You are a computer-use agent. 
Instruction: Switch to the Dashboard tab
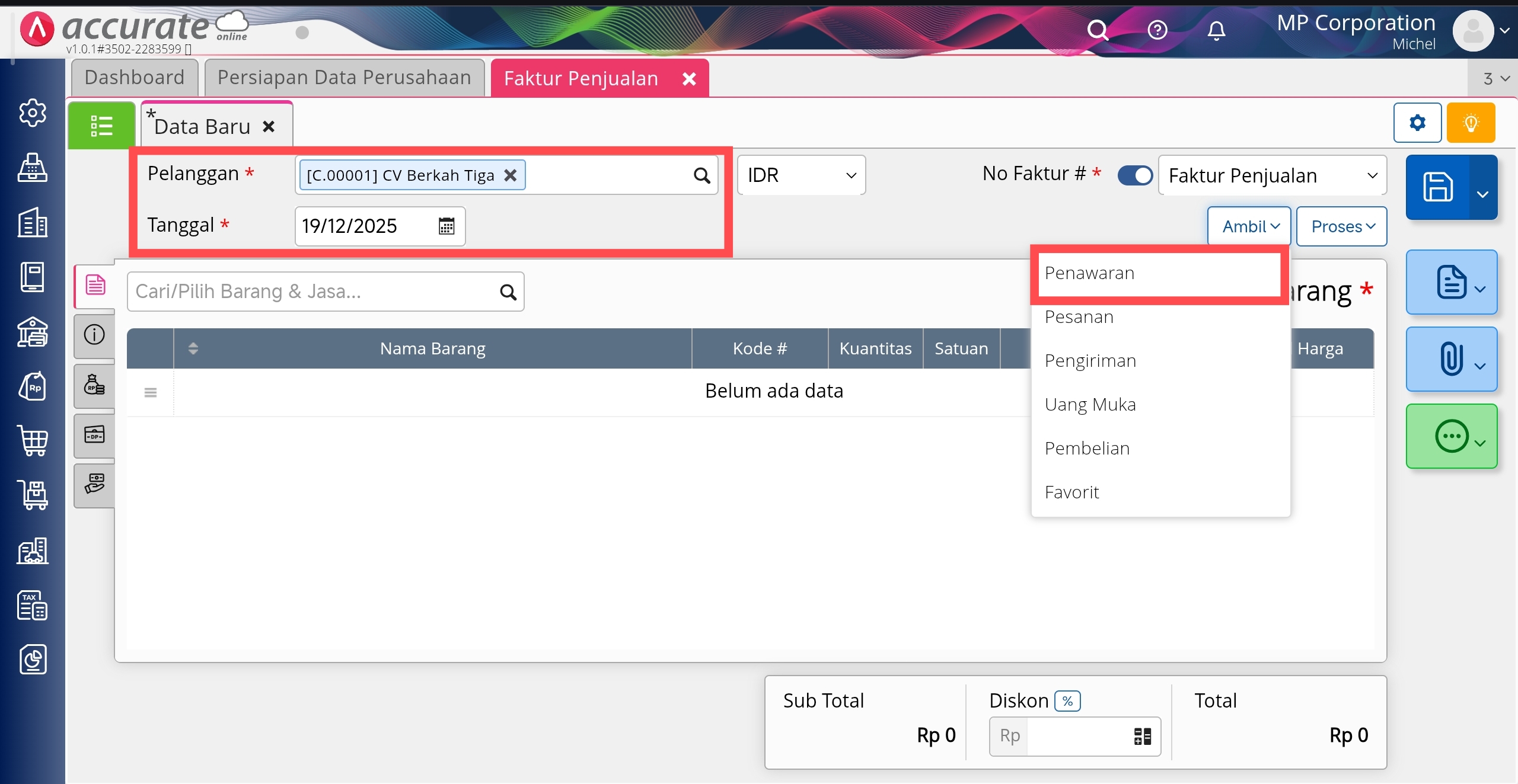coord(135,78)
